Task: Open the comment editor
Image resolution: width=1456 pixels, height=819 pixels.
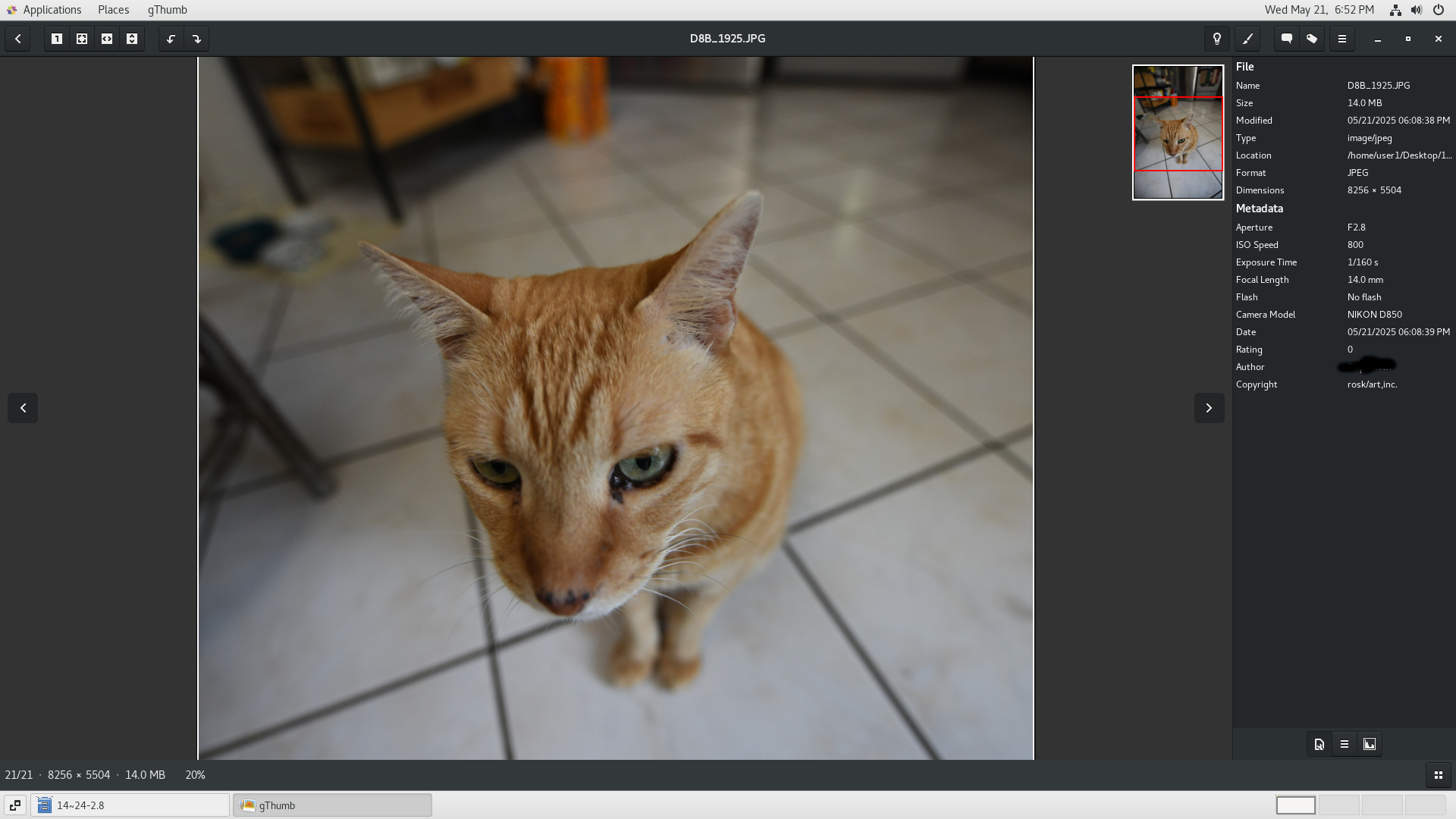Action: [1287, 39]
